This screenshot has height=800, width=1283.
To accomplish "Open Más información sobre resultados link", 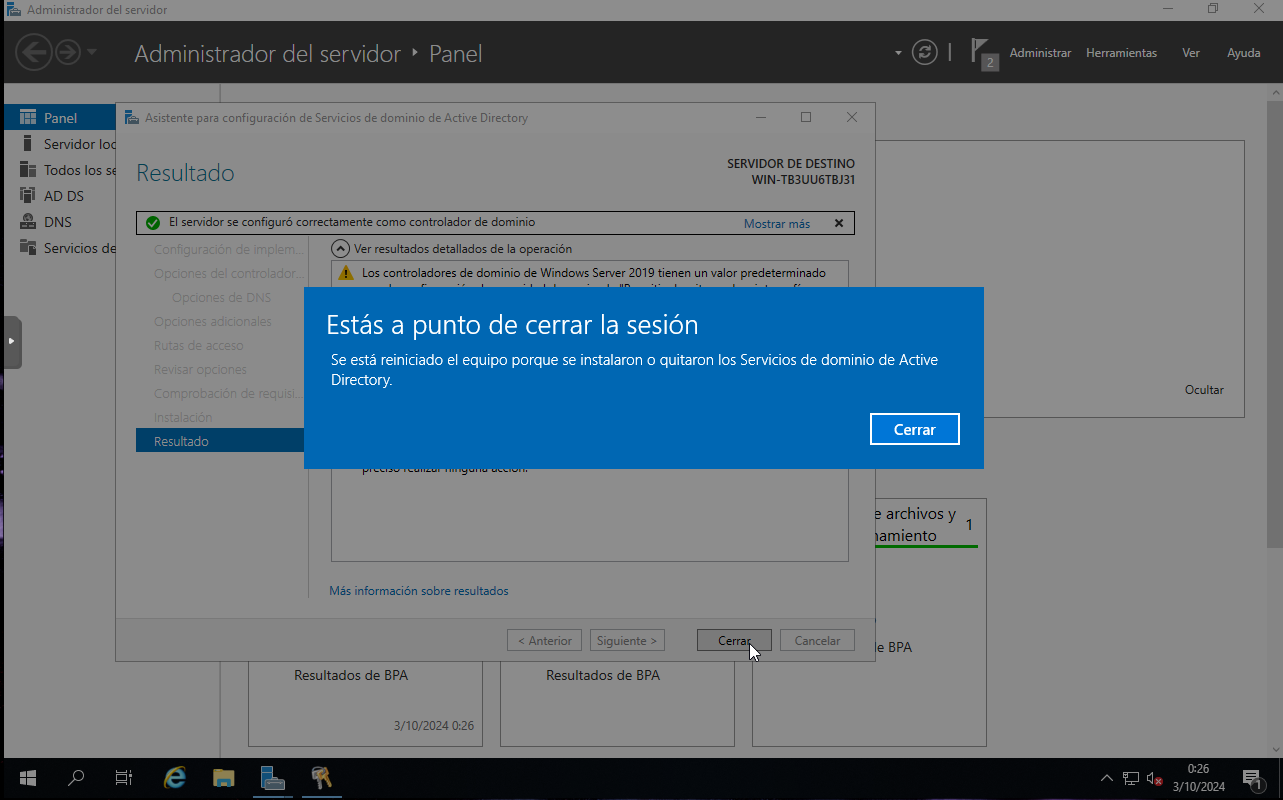I will point(419,591).
